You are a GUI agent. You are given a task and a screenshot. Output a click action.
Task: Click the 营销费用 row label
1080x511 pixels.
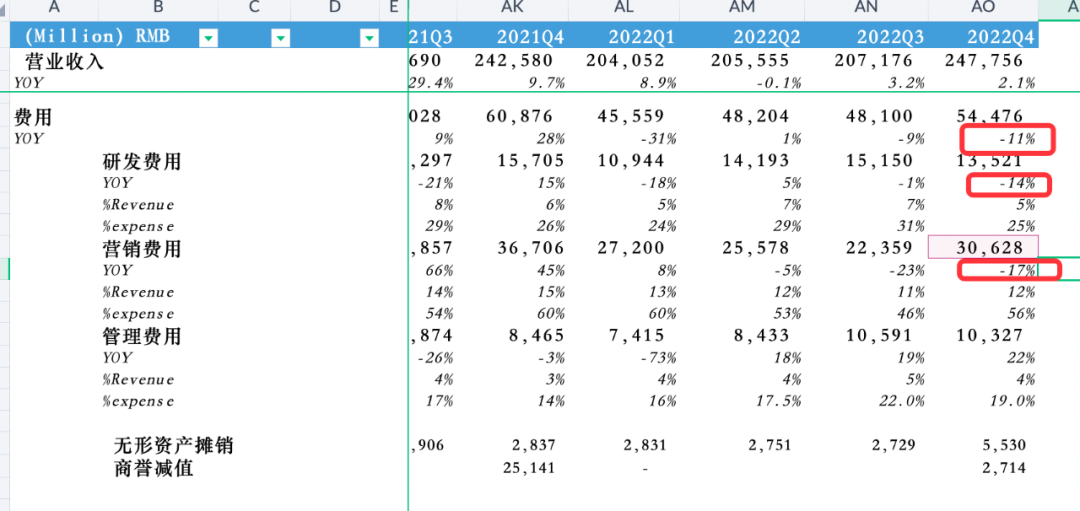point(142,248)
